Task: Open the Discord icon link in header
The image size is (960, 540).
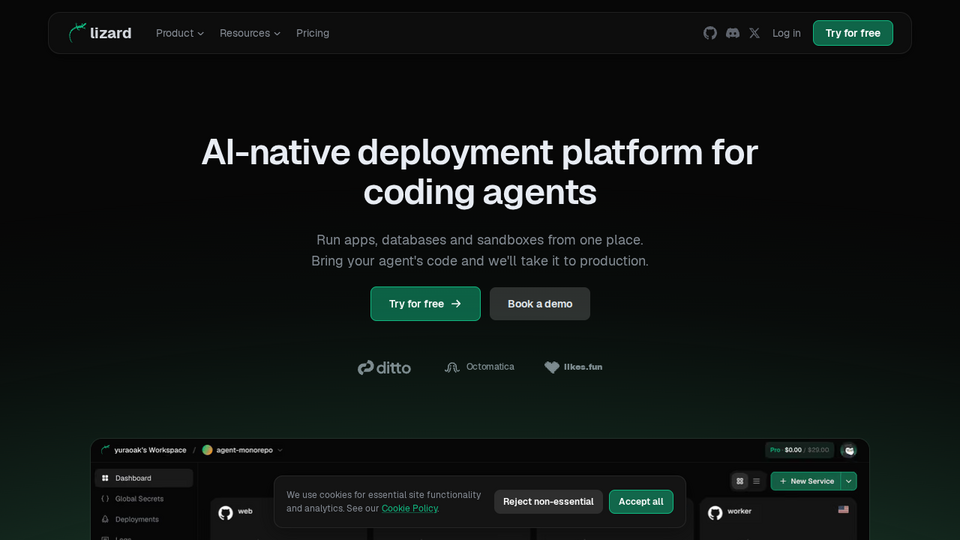Action: click(x=732, y=33)
